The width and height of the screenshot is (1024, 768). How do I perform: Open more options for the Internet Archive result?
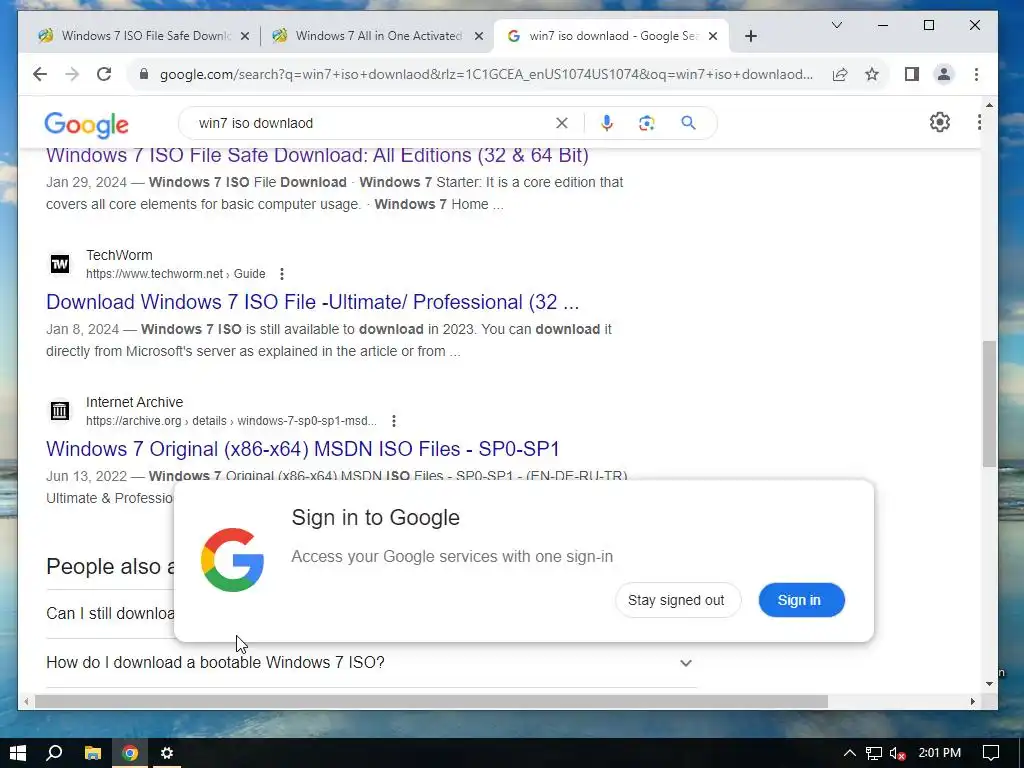coord(394,421)
